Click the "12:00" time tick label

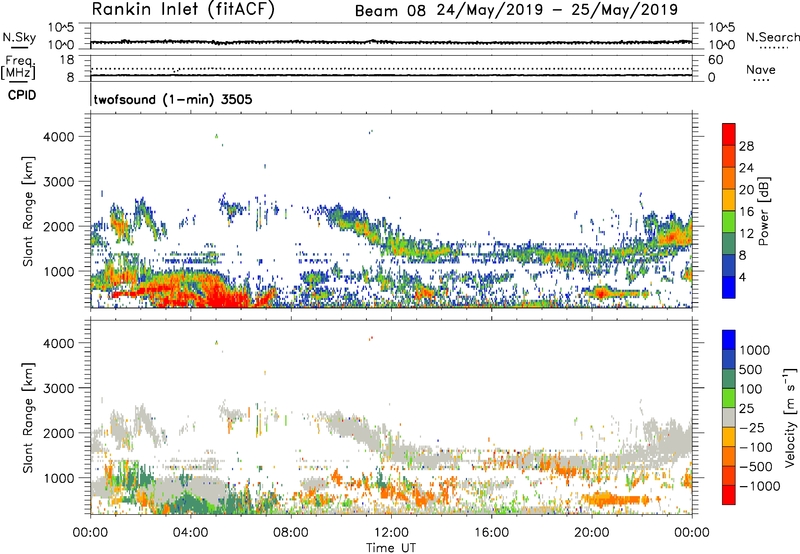[391, 533]
